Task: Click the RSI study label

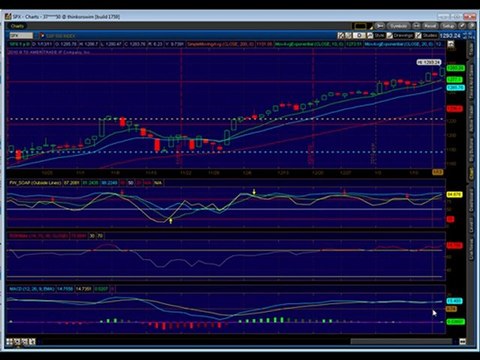Action: (x=39, y=236)
